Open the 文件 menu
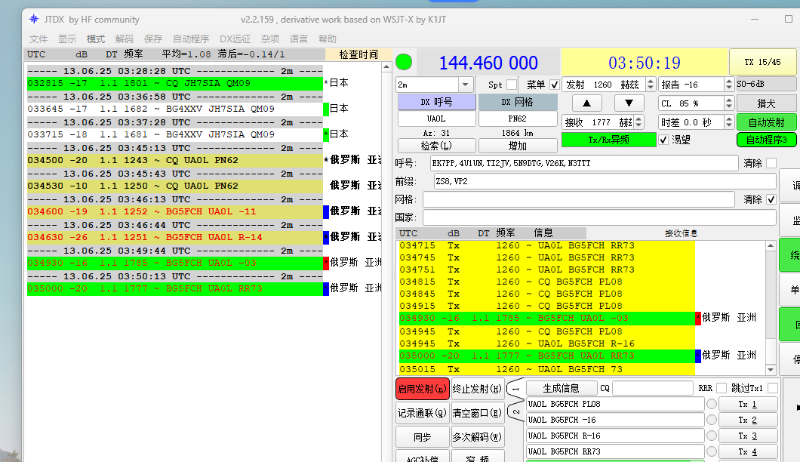 pyautogui.click(x=38, y=39)
